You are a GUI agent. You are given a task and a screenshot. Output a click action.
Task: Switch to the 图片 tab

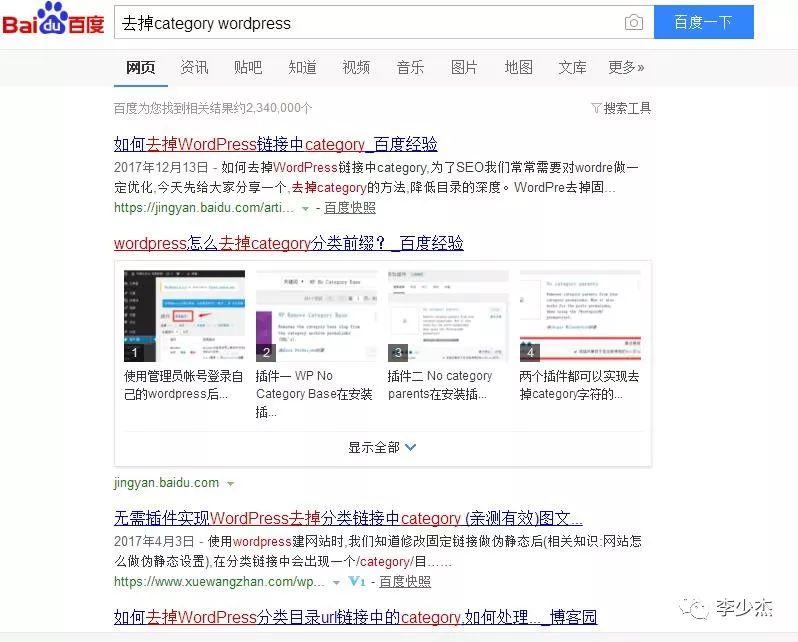(x=464, y=67)
